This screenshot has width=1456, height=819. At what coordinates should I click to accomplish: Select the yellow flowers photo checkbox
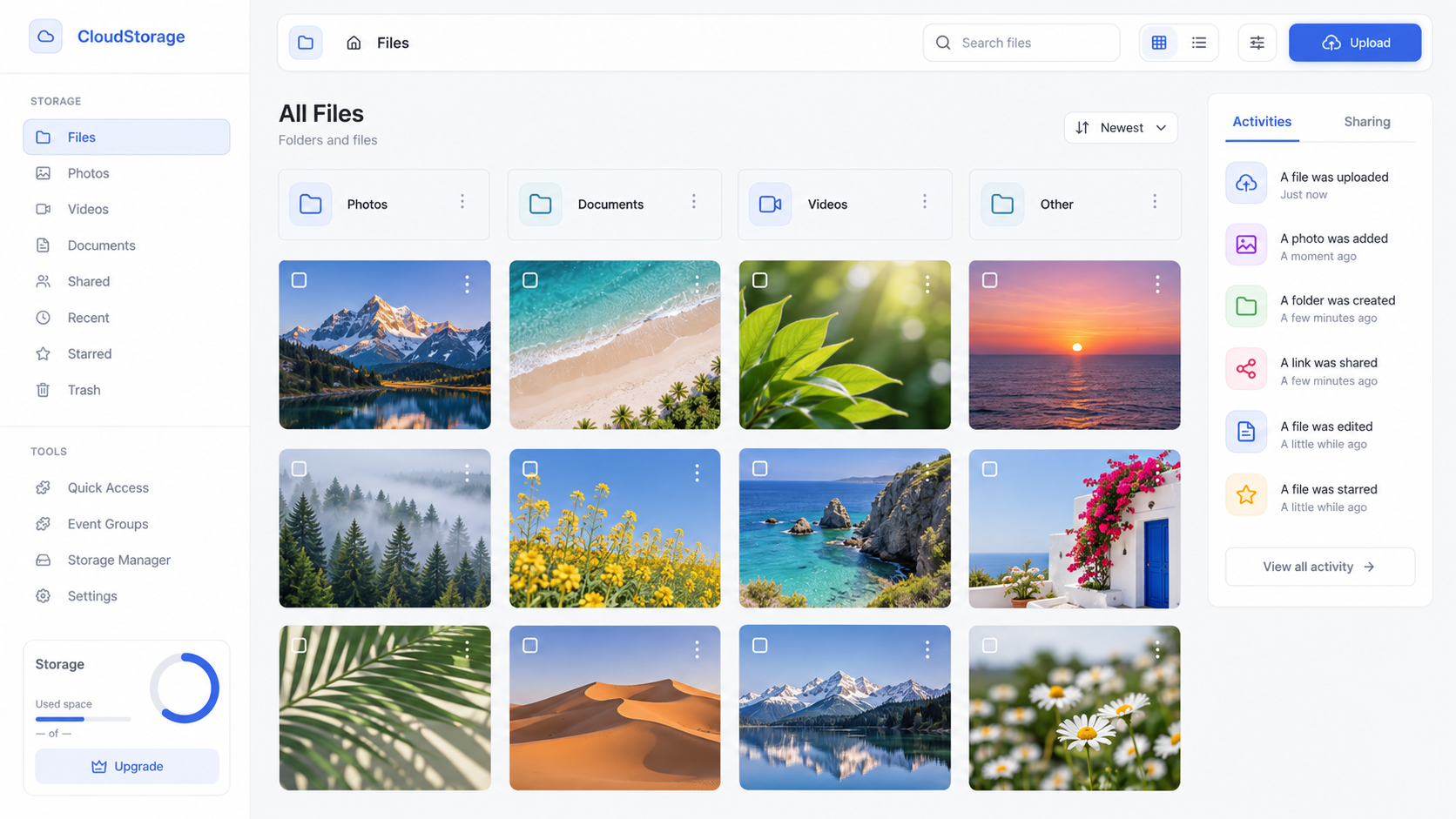tap(529, 469)
